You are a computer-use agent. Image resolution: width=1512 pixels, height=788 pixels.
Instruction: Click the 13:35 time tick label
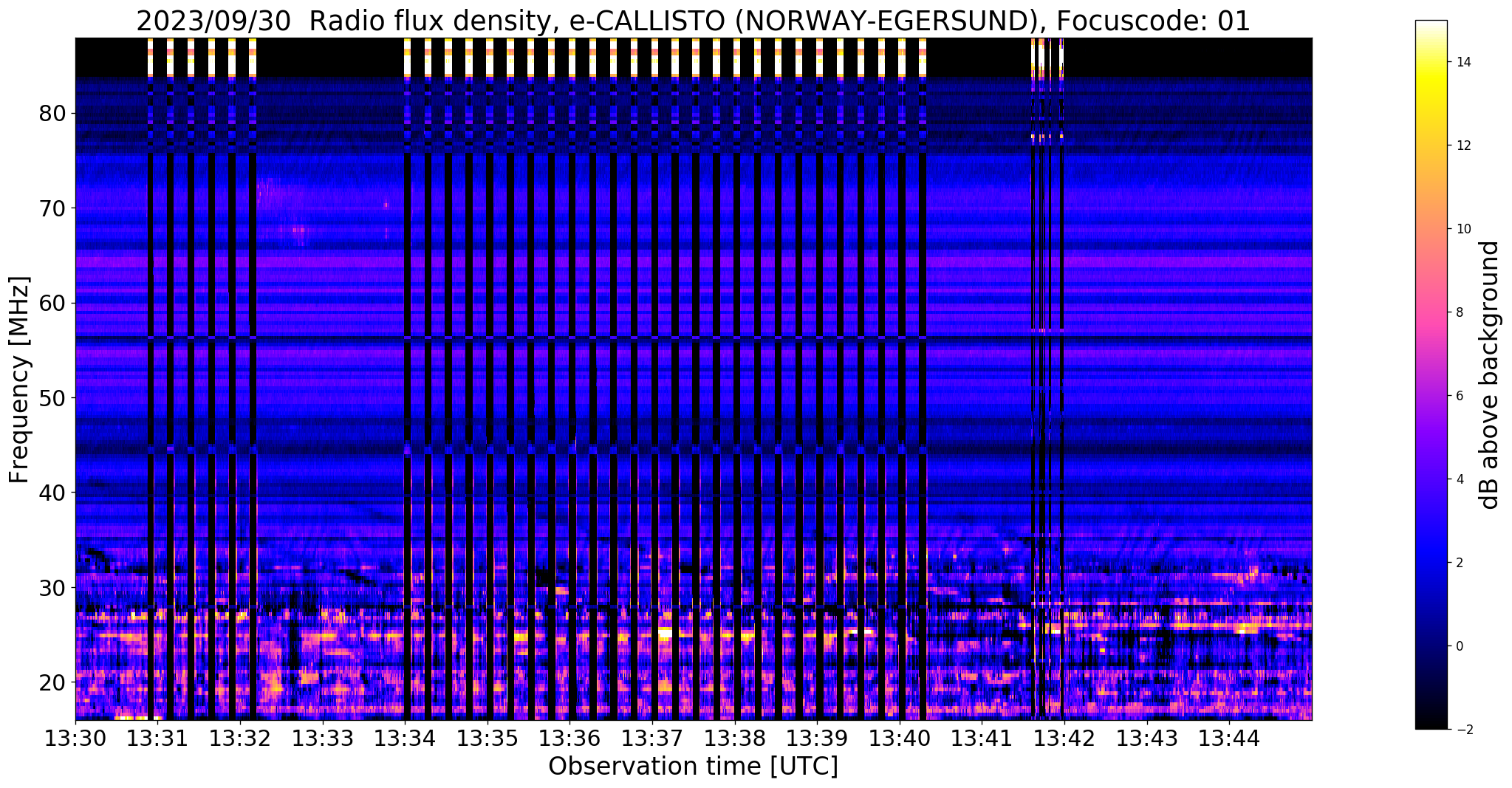488,739
